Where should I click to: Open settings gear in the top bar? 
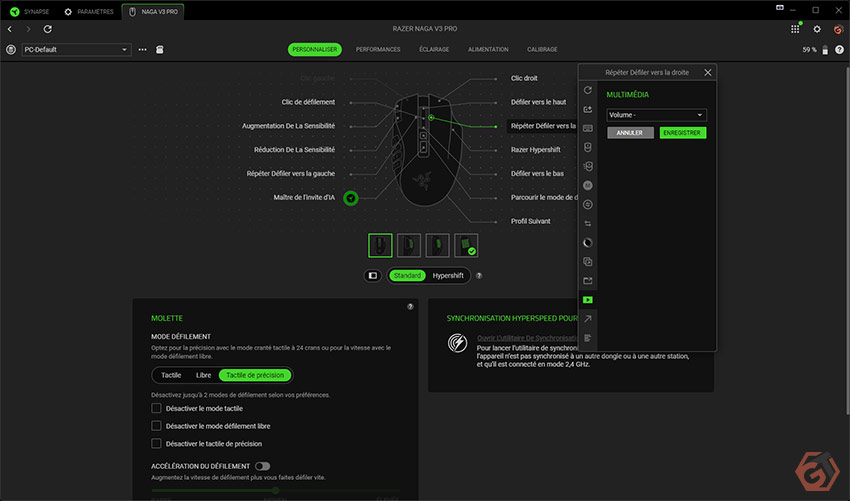pos(817,29)
